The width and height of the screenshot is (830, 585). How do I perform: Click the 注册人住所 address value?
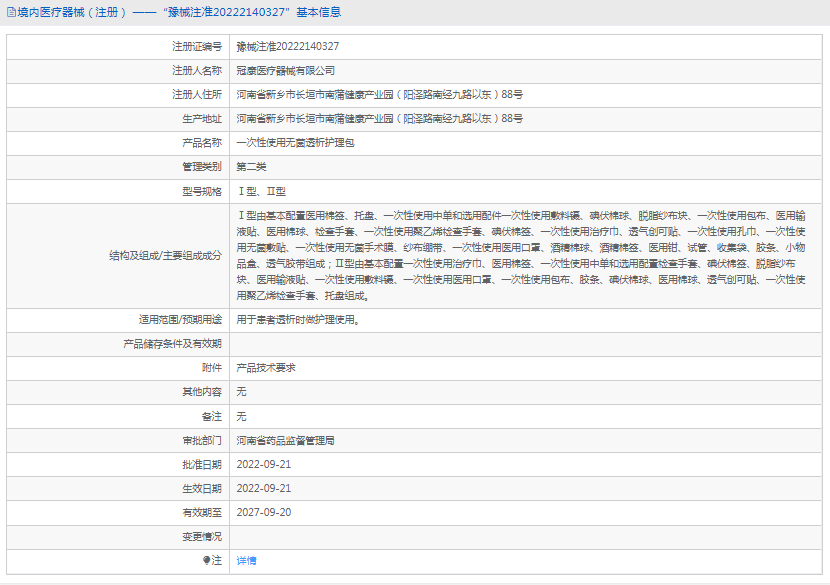(380, 95)
